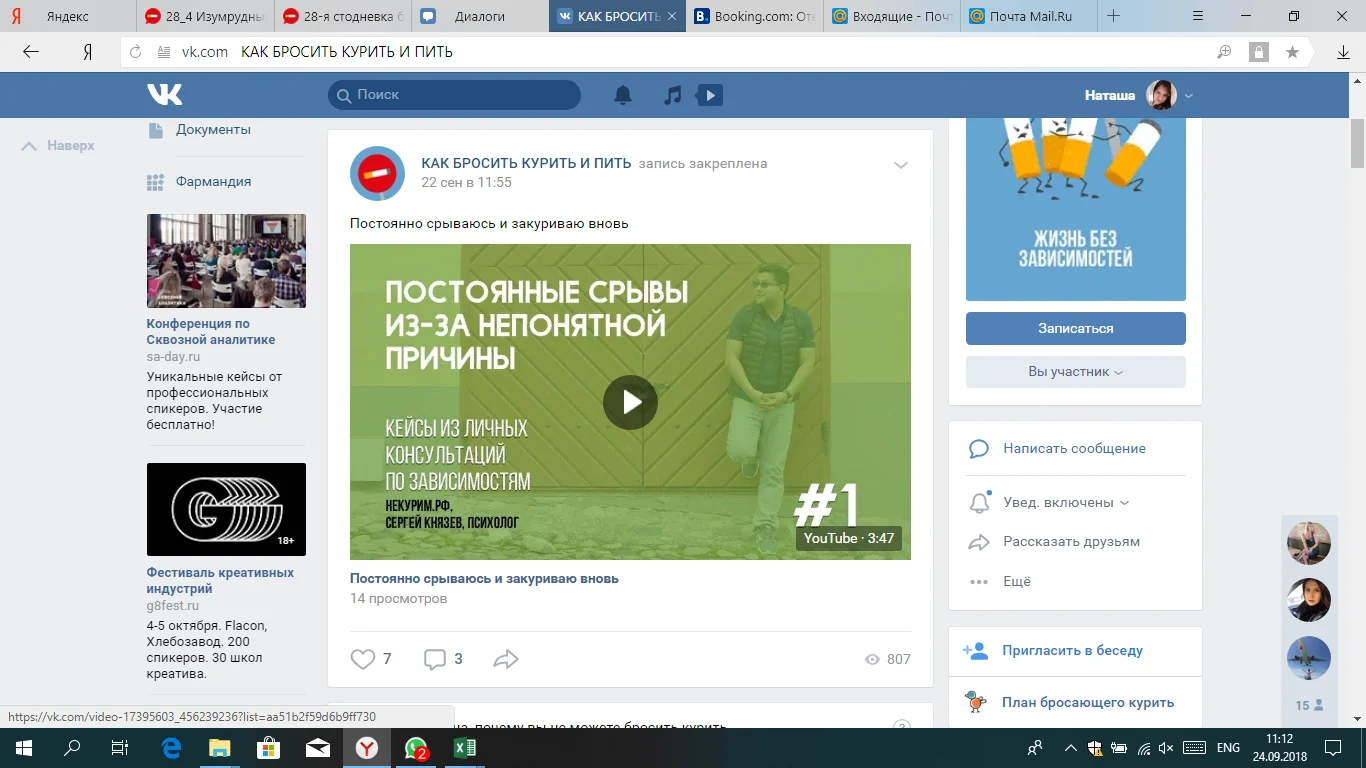Expand the pinned post options chevron
This screenshot has width=1366, height=768.
pos(901,165)
